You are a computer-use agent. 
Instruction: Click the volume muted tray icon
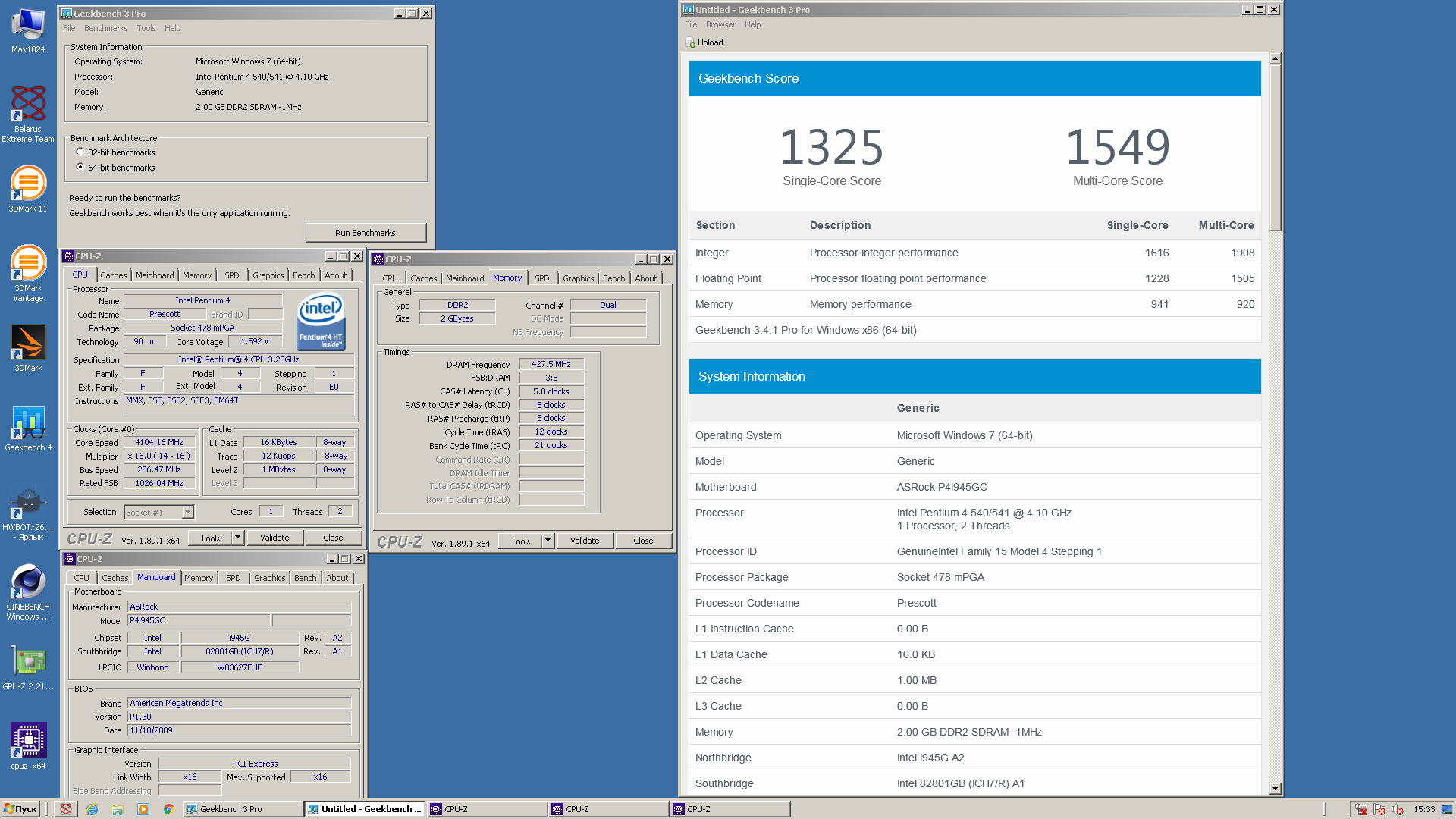1398,809
